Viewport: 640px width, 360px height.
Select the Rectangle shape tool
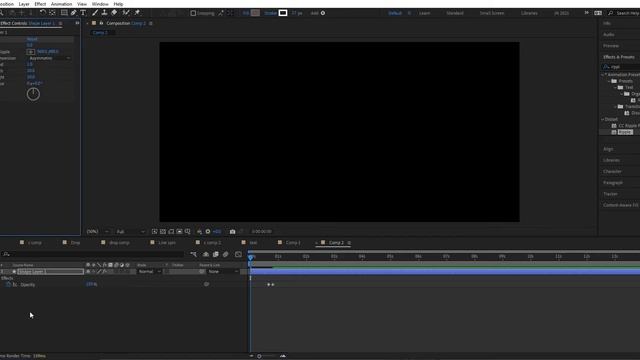coord(64,13)
